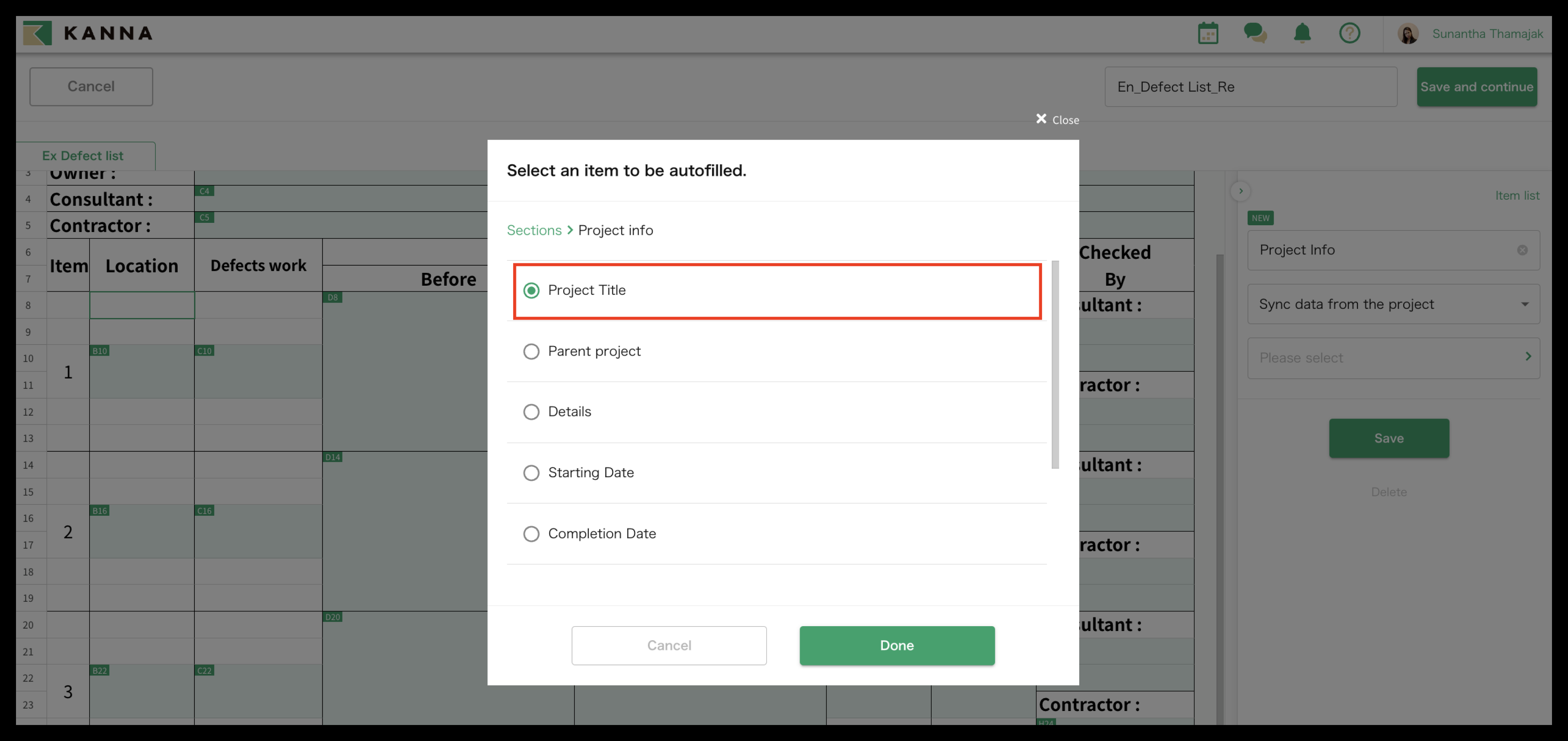
Task: Collapse the right side panel chevron
Action: pyautogui.click(x=1240, y=191)
